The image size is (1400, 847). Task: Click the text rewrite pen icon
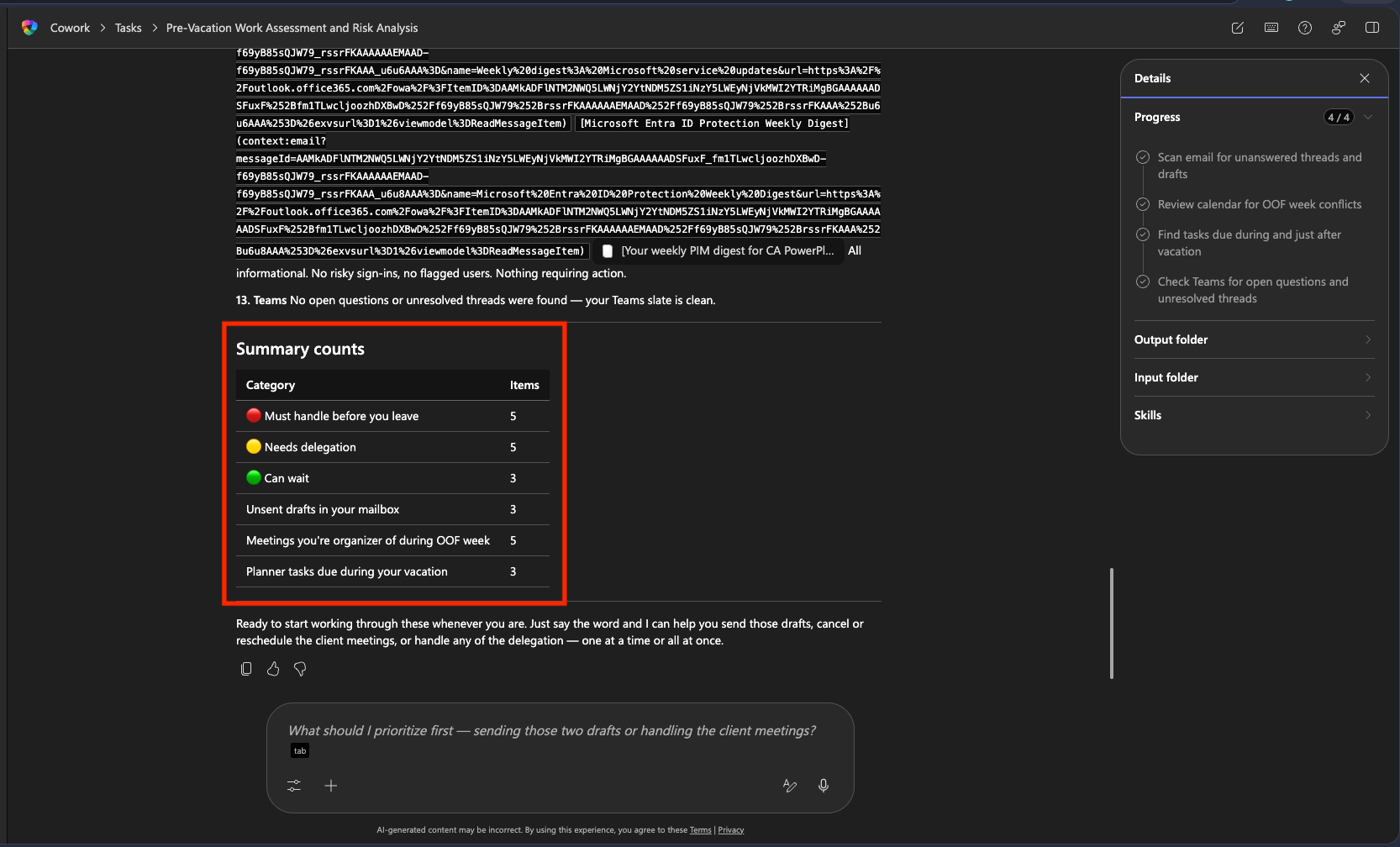pos(789,786)
